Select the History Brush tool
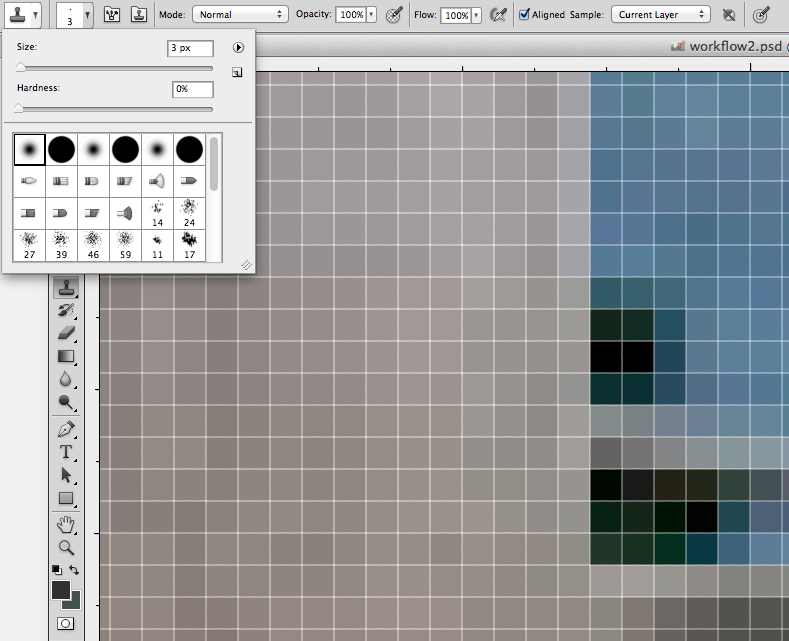The width and height of the screenshot is (789, 641). pos(66,310)
